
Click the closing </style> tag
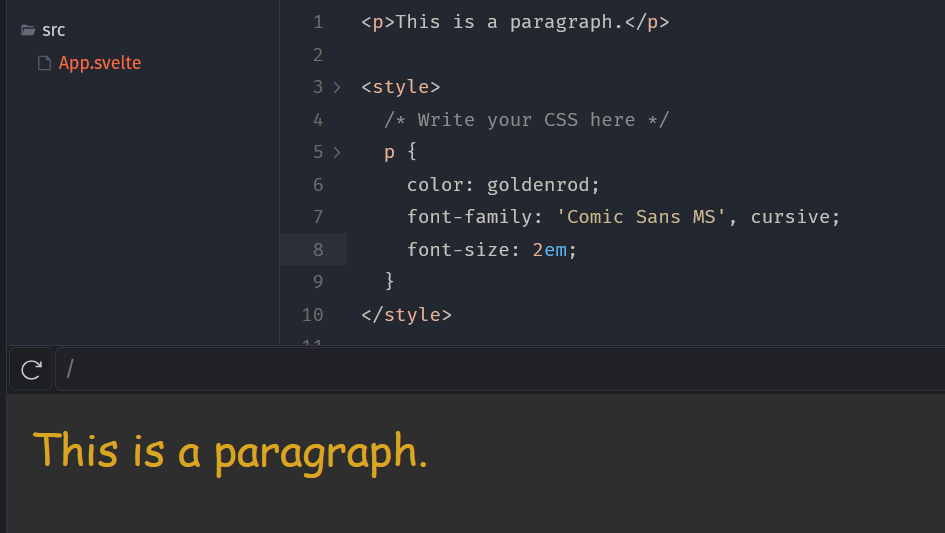click(x=406, y=315)
